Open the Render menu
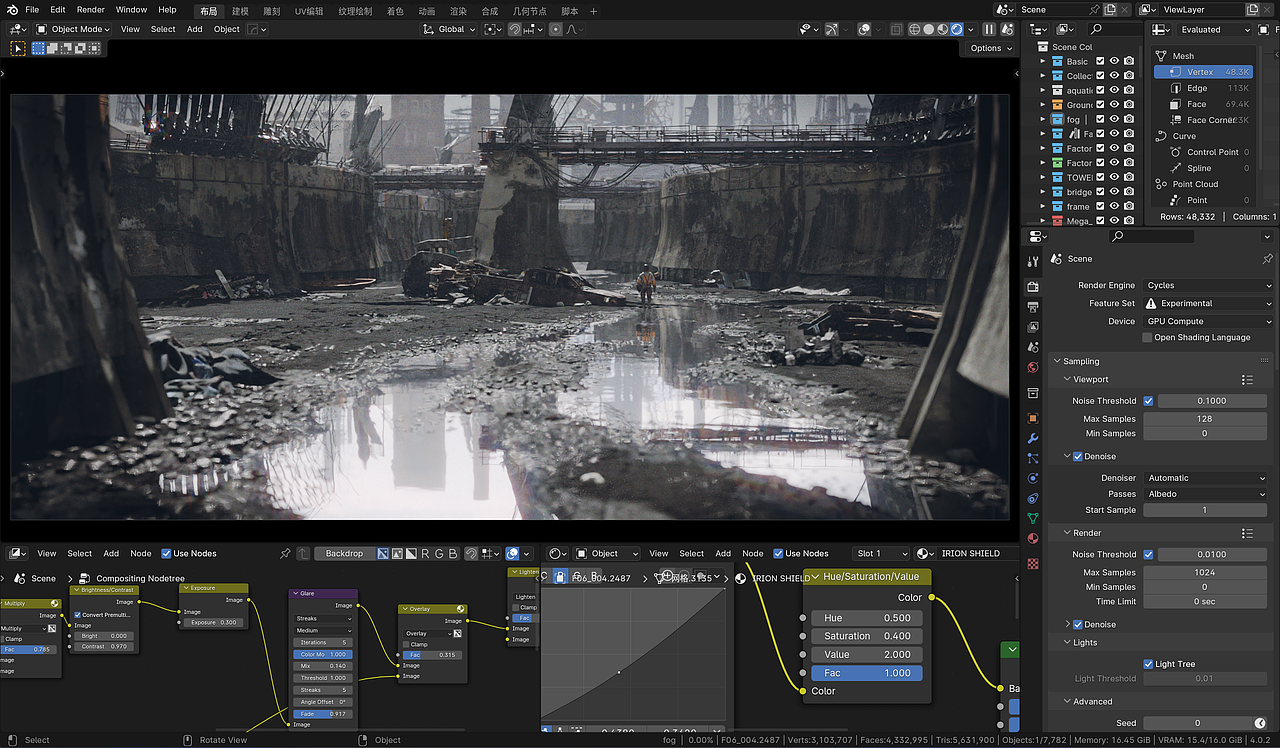The image size is (1280, 748). coord(90,10)
